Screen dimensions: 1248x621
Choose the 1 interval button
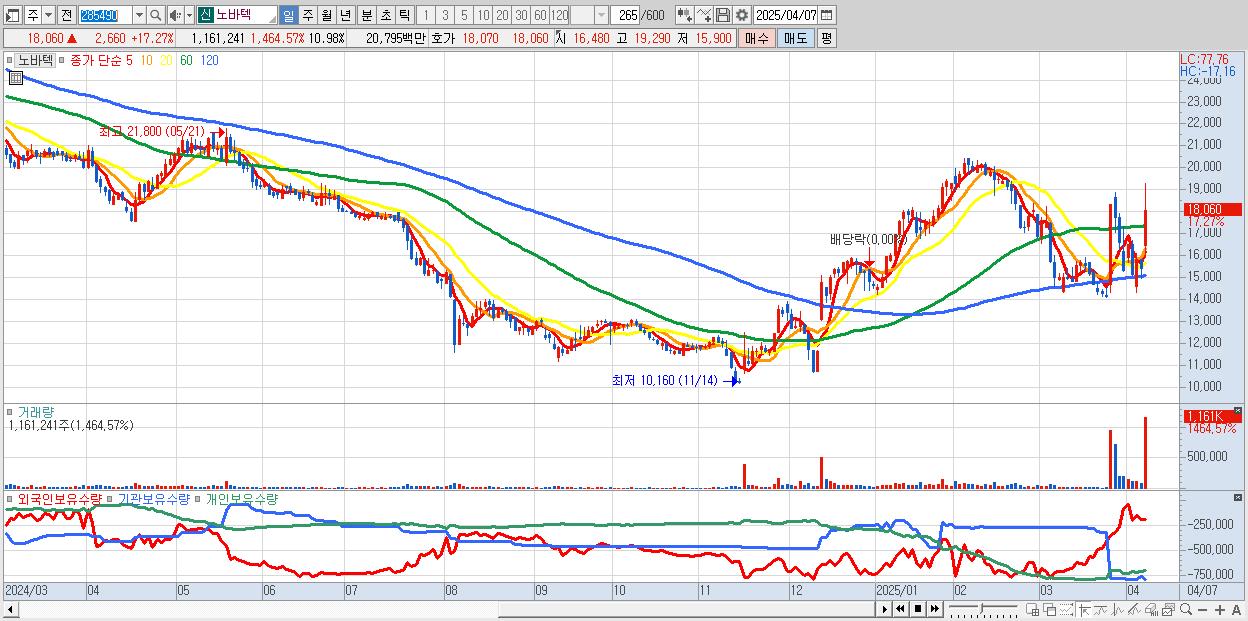425,16
